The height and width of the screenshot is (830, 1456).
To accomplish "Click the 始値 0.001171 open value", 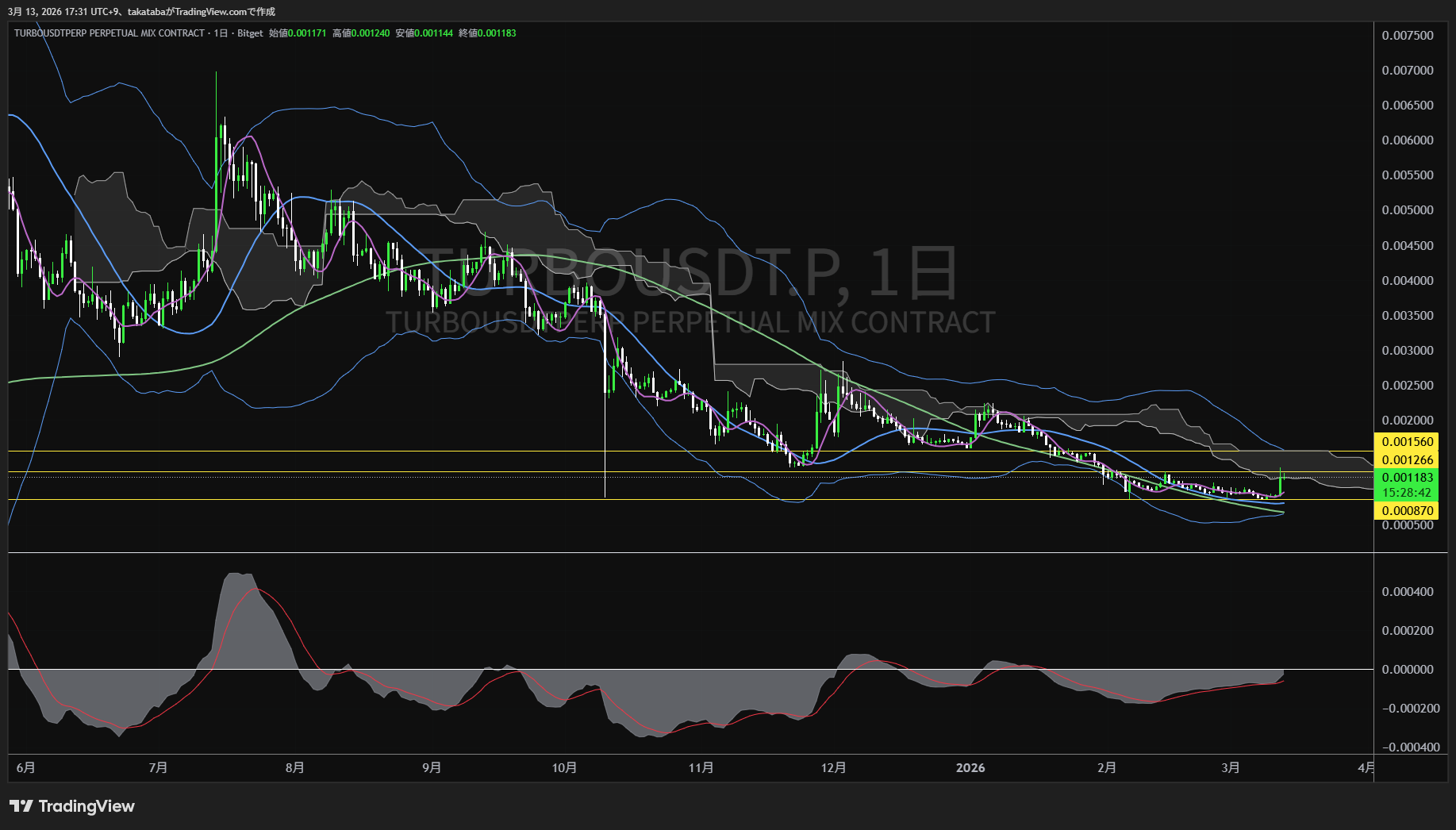I will [298, 33].
